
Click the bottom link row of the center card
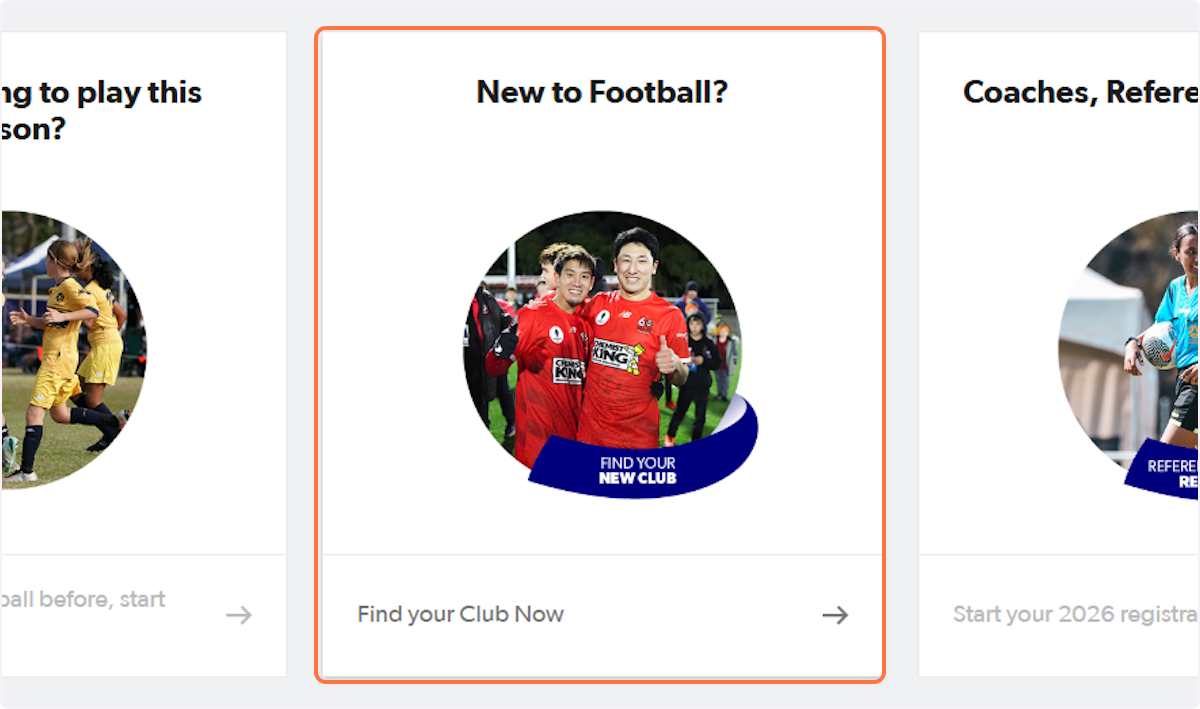pos(600,614)
